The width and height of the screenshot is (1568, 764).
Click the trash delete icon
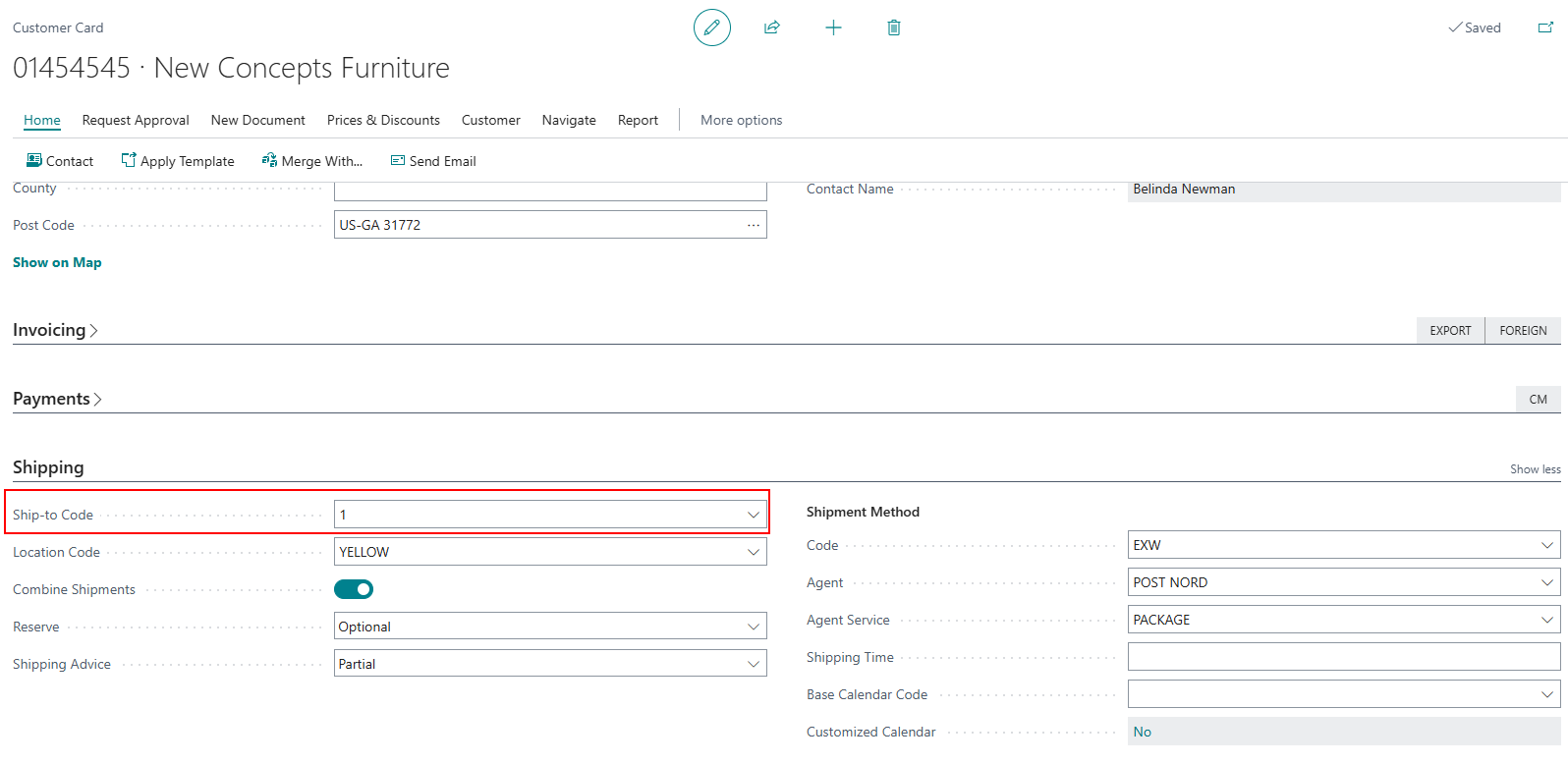(x=894, y=27)
